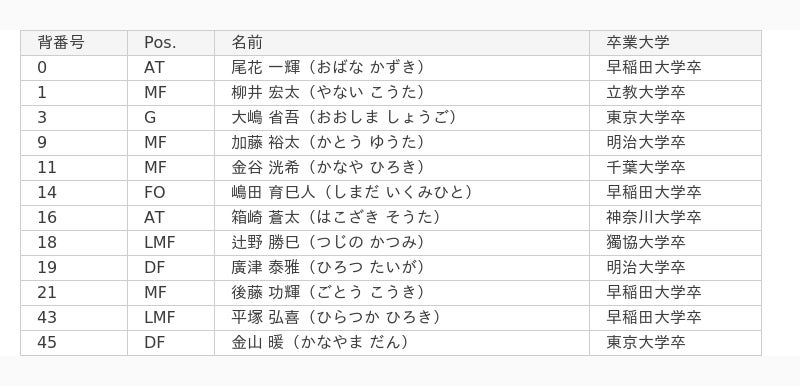This screenshot has width=800, height=386.
Task: Click the 卒業大学 column header
Action: coord(676,43)
